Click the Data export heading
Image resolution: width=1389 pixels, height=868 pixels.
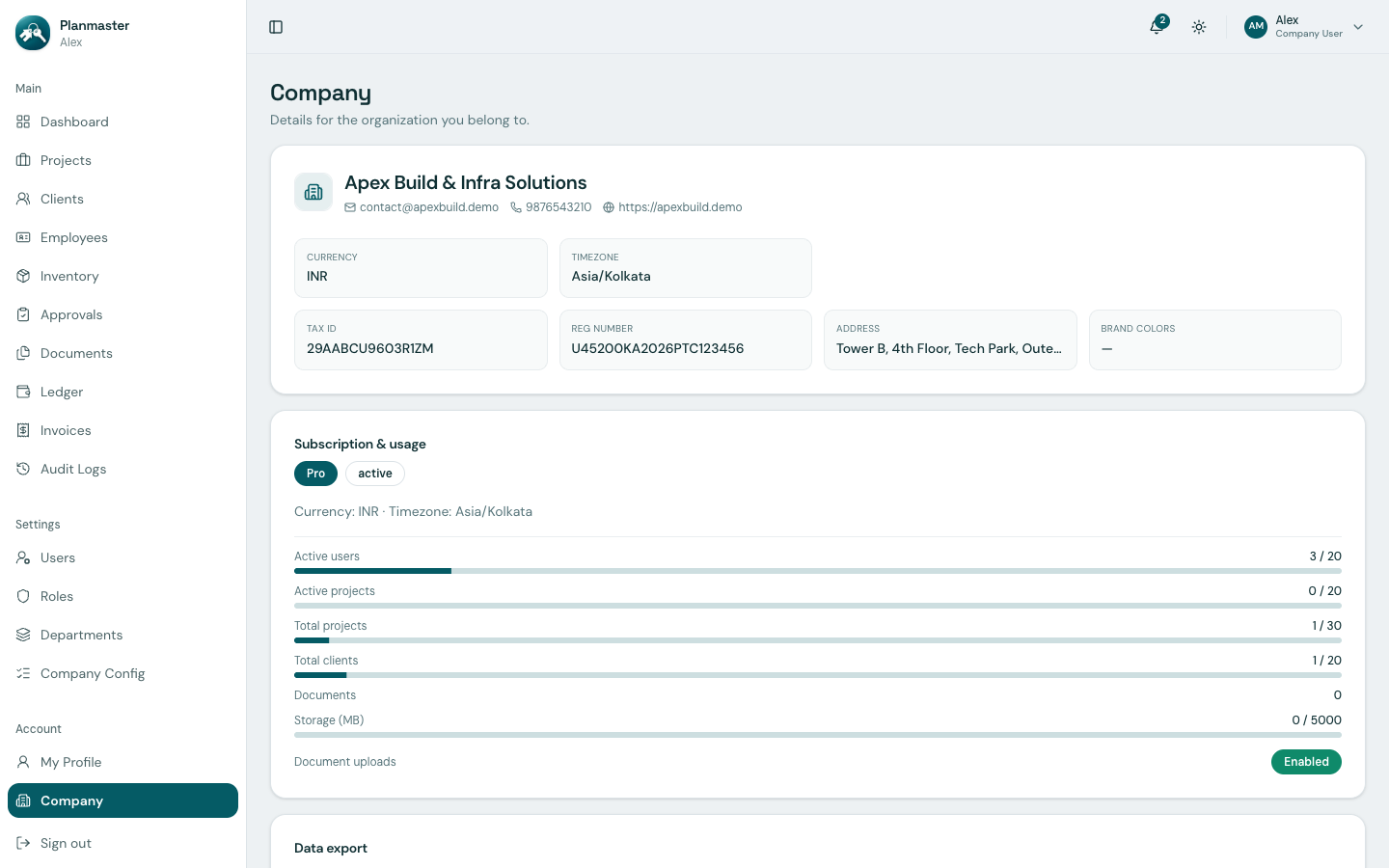pyautogui.click(x=331, y=849)
